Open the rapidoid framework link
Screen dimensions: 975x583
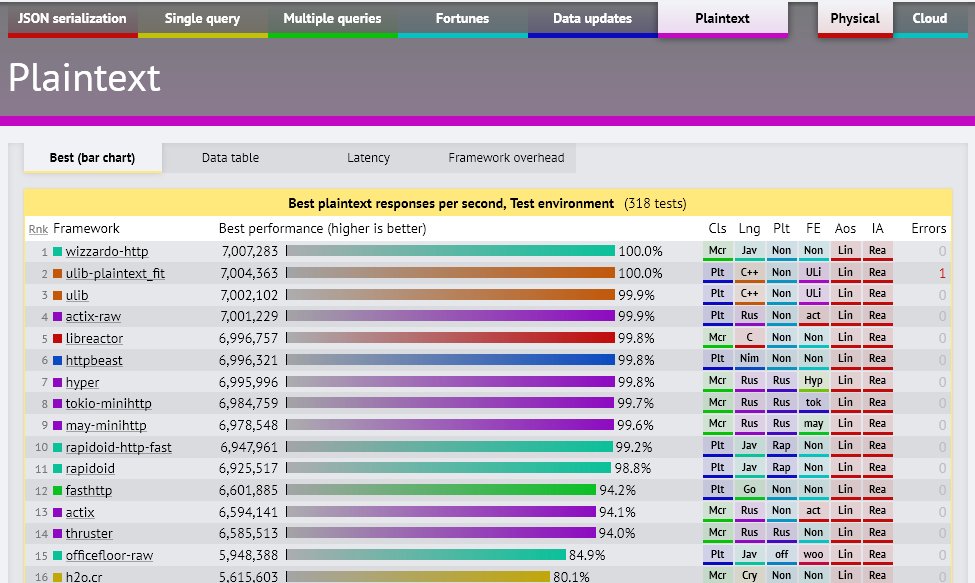pos(90,468)
